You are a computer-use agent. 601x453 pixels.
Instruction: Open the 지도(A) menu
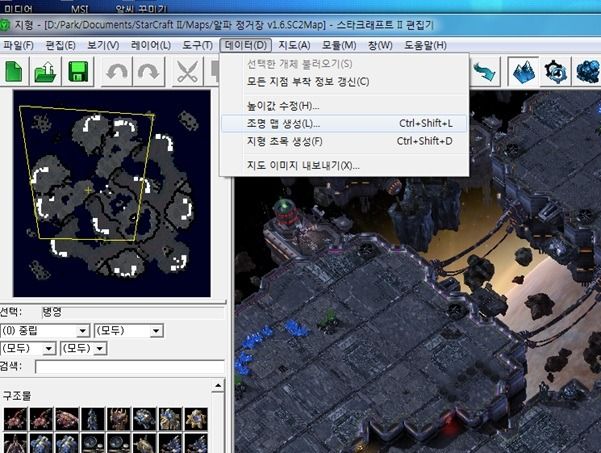[294, 45]
